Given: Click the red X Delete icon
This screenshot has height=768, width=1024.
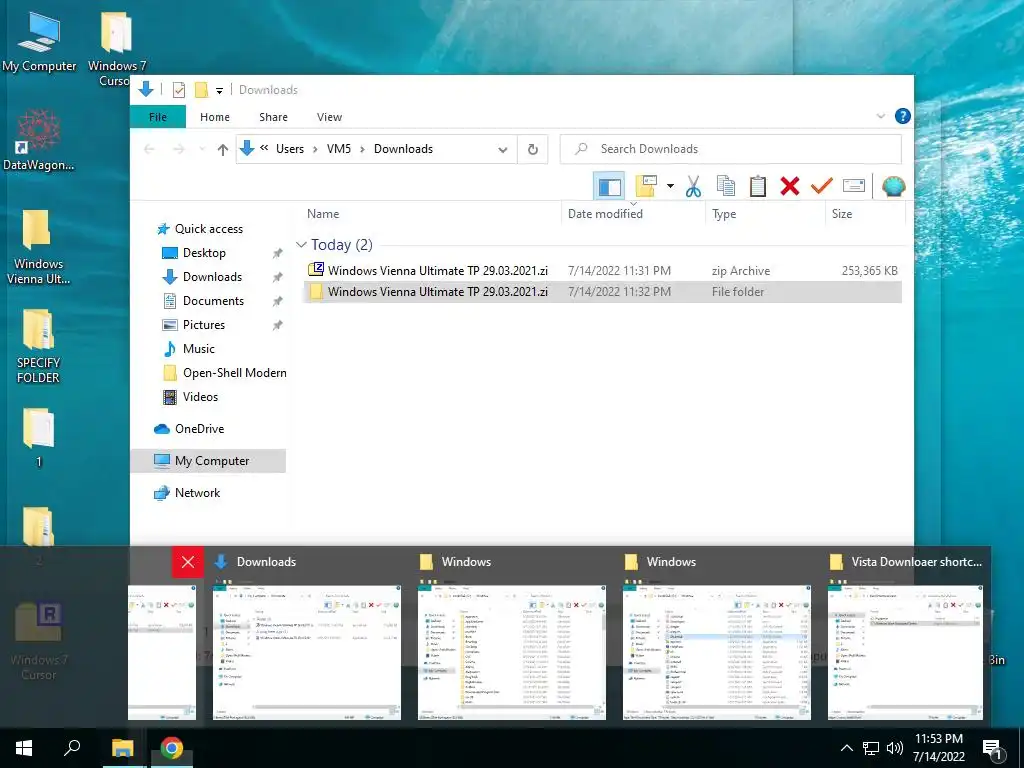Looking at the screenshot, I should point(790,187).
